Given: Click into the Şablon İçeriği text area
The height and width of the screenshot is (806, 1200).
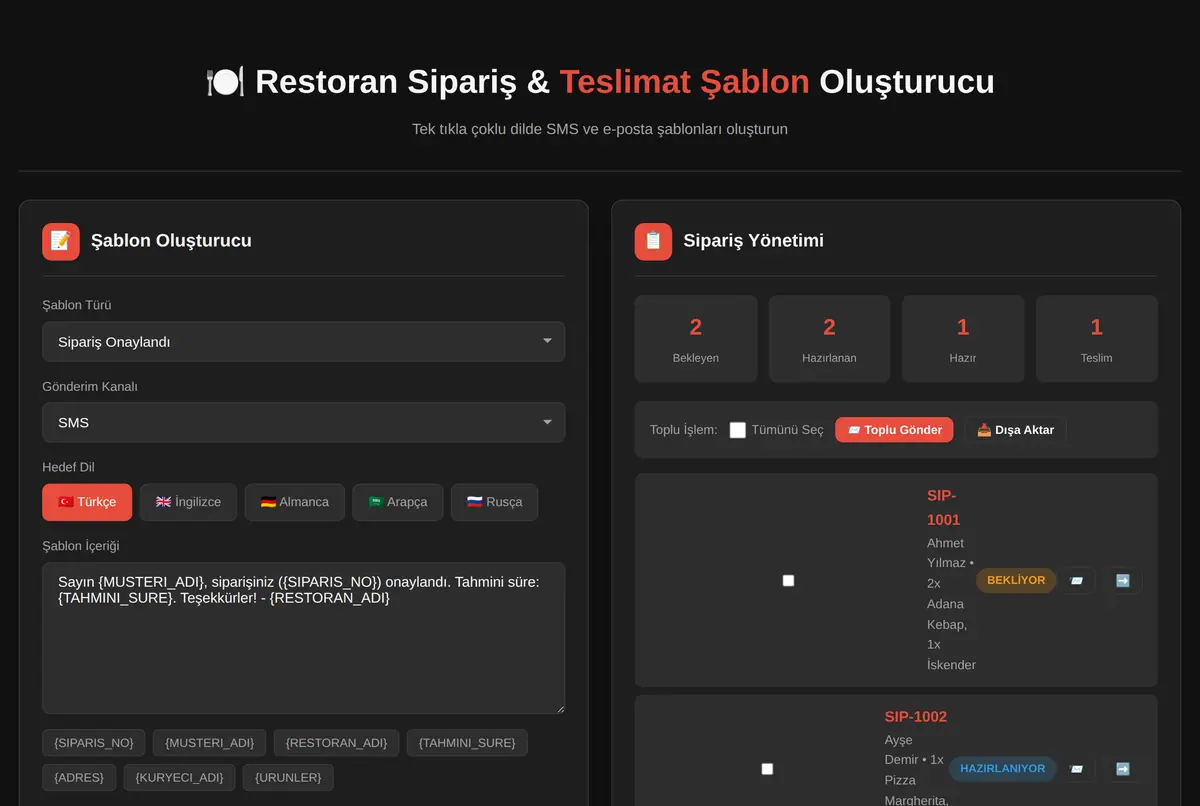Looking at the screenshot, I should (x=303, y=638).
